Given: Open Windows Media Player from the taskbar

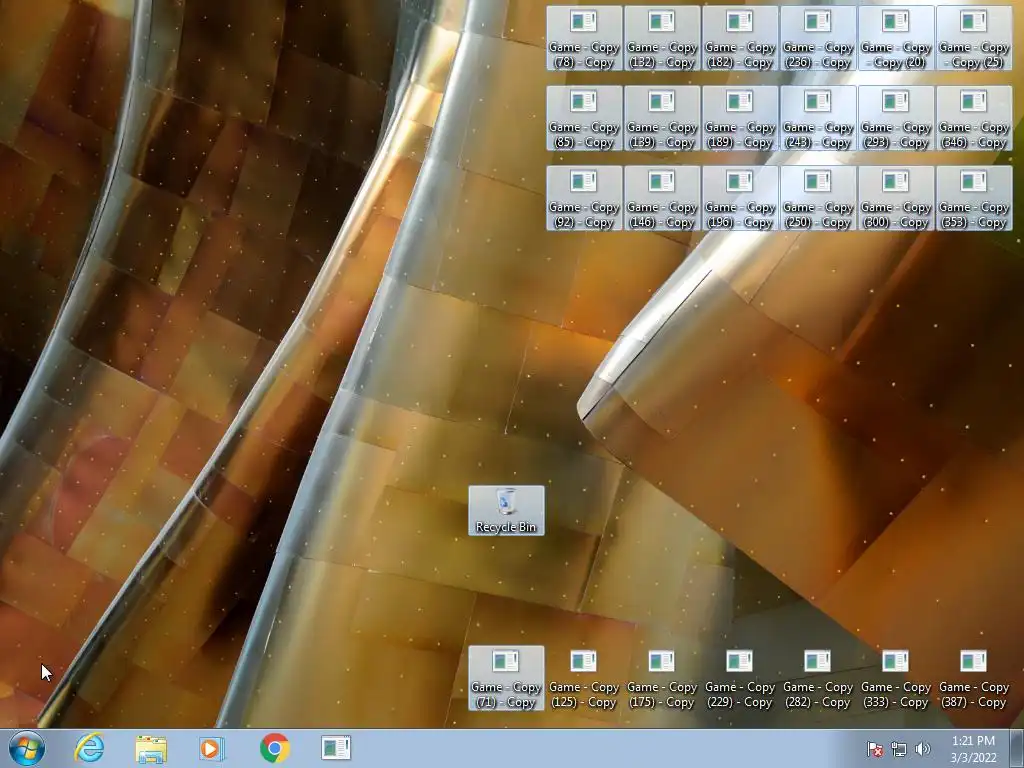Looking at the screenshot, I should (212, 748).
